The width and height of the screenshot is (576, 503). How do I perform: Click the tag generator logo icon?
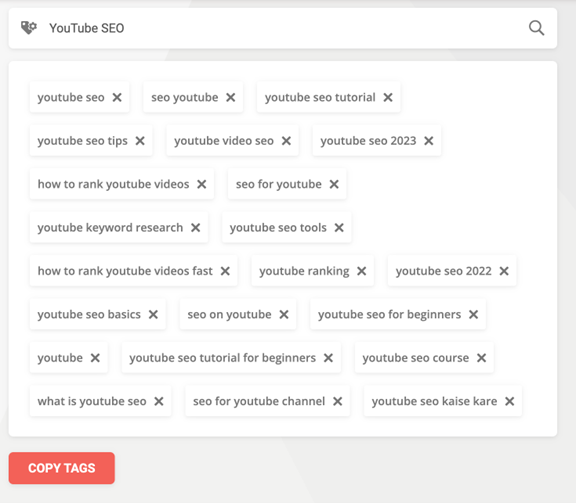click(29, 28)
